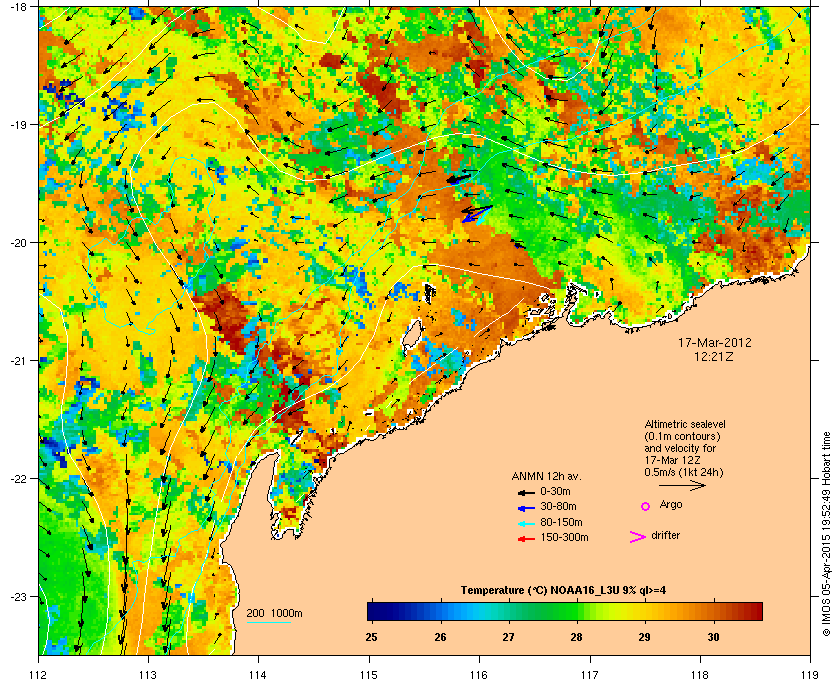Click the Temperature NOAA16_L3U colorbar title
The width and height of the screenshot is (840, 680).
click(563, 591)
